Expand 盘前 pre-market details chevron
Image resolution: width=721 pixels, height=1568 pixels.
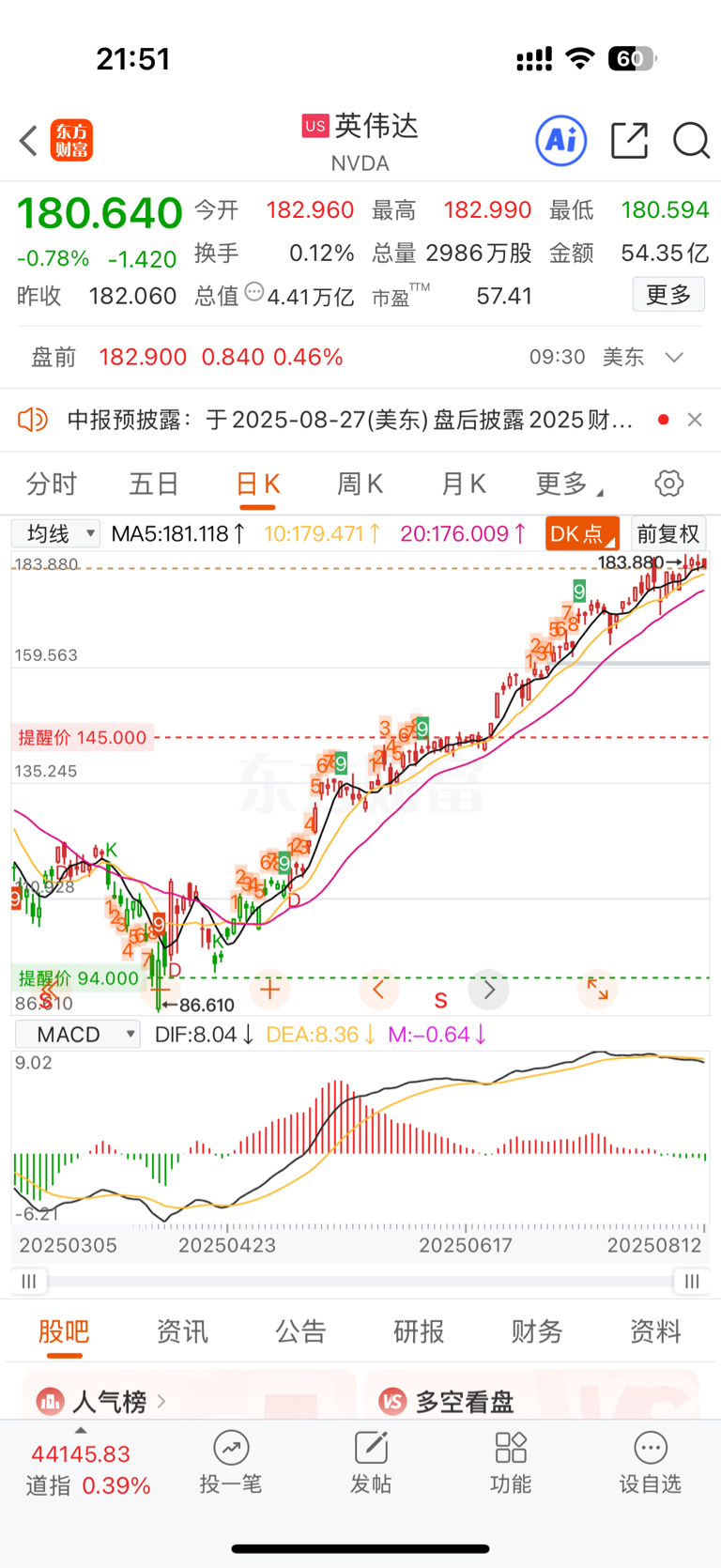coord(674,358)
